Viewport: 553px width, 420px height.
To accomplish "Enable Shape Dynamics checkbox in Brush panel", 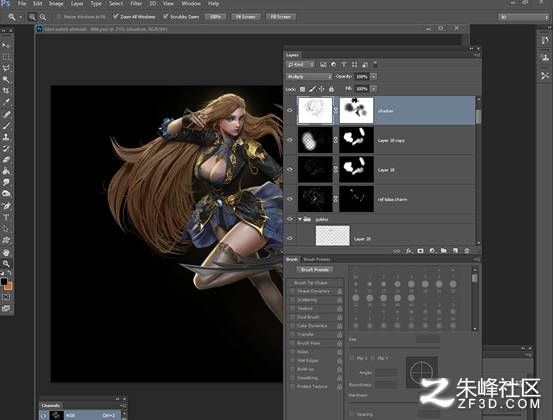I will 292,291.
